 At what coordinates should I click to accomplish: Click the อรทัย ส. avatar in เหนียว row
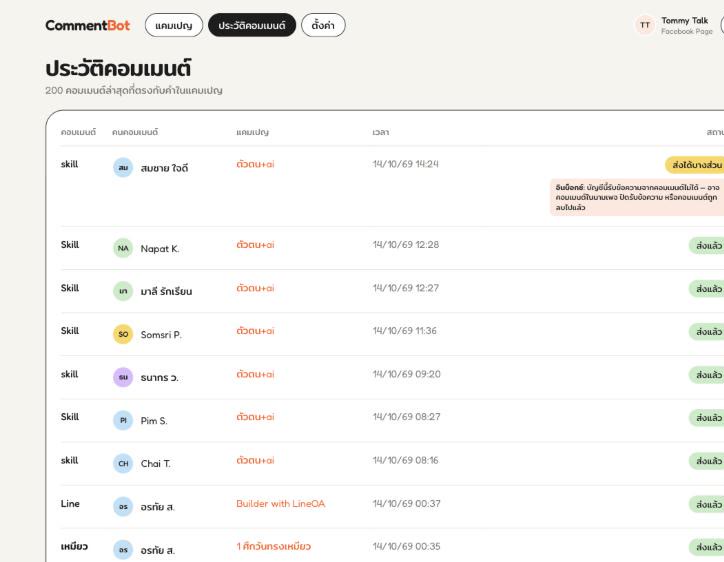pos(123,550)
